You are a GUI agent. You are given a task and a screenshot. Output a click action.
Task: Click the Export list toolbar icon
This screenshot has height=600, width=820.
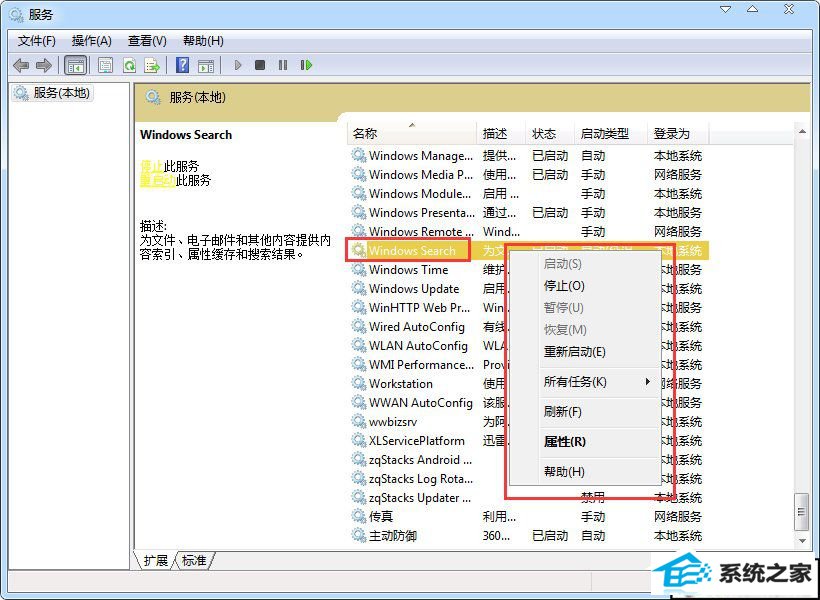click(152, 65)
